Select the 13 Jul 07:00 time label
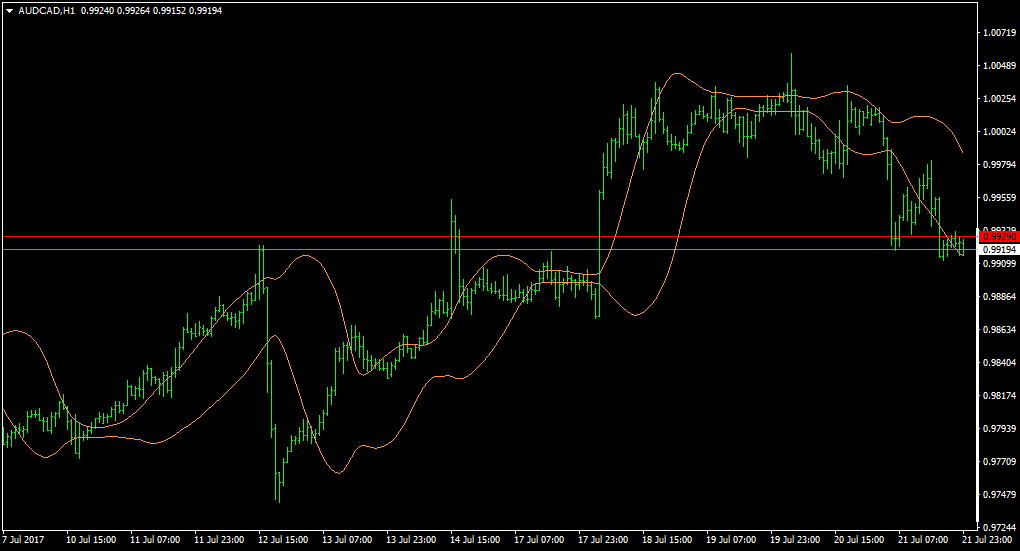The width and height of the screenshot is (1020, 551). pos(347,540)
